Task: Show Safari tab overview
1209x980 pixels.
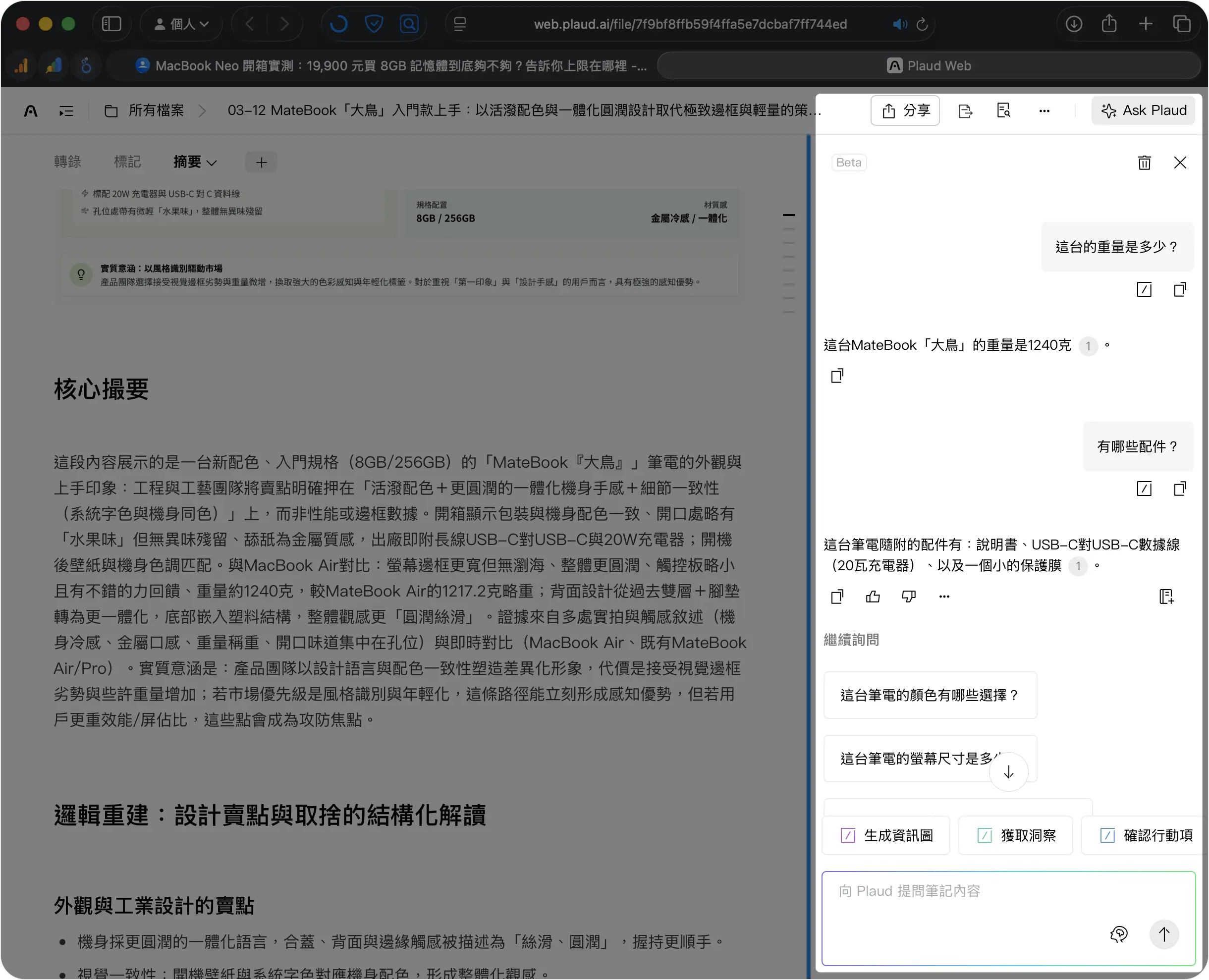Action: pos(1181,24)
